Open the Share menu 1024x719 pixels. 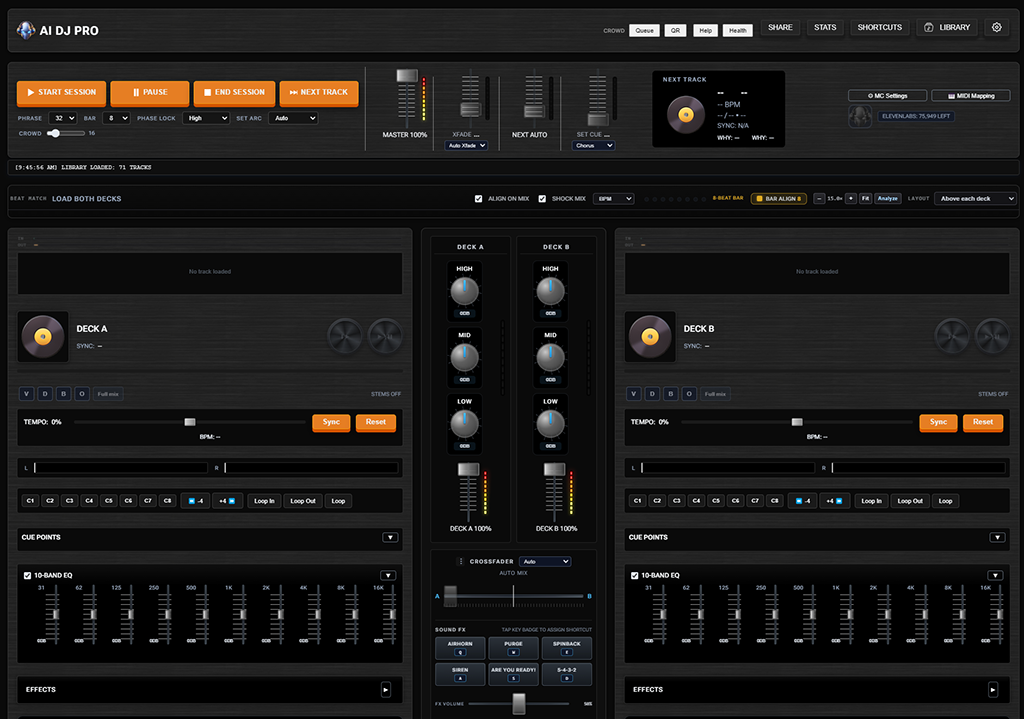pos(780,27)
